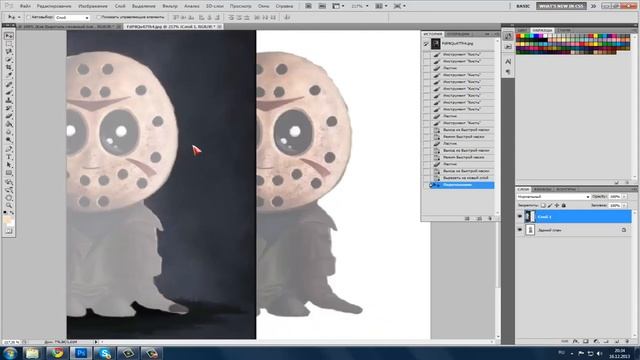Toggle Quick Mask mode at toolbox bottom
The height and width of the screenshot is (360, 640).
[x=9, y=231]
